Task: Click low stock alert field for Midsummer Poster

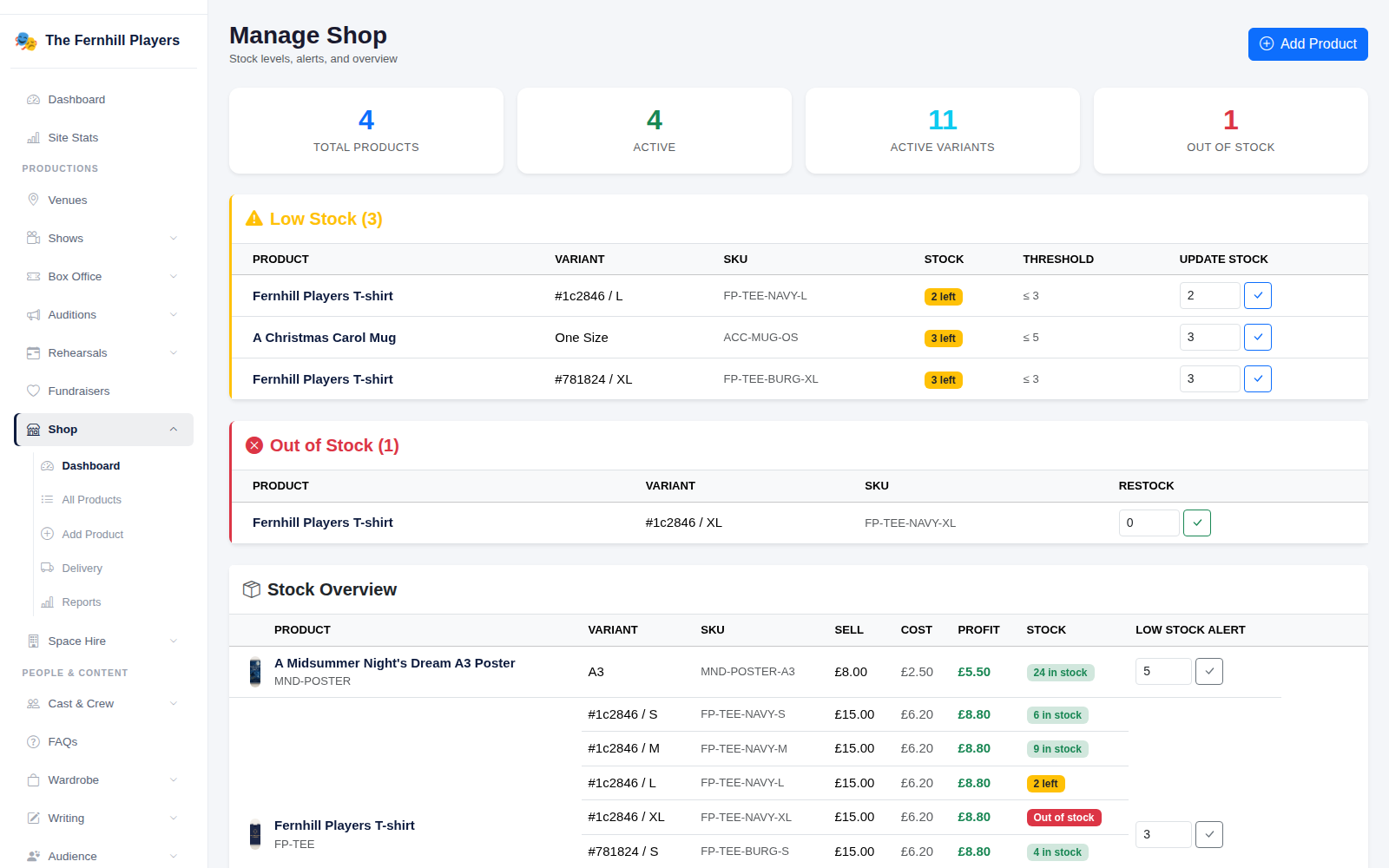Action: [x=1163, y=672]
